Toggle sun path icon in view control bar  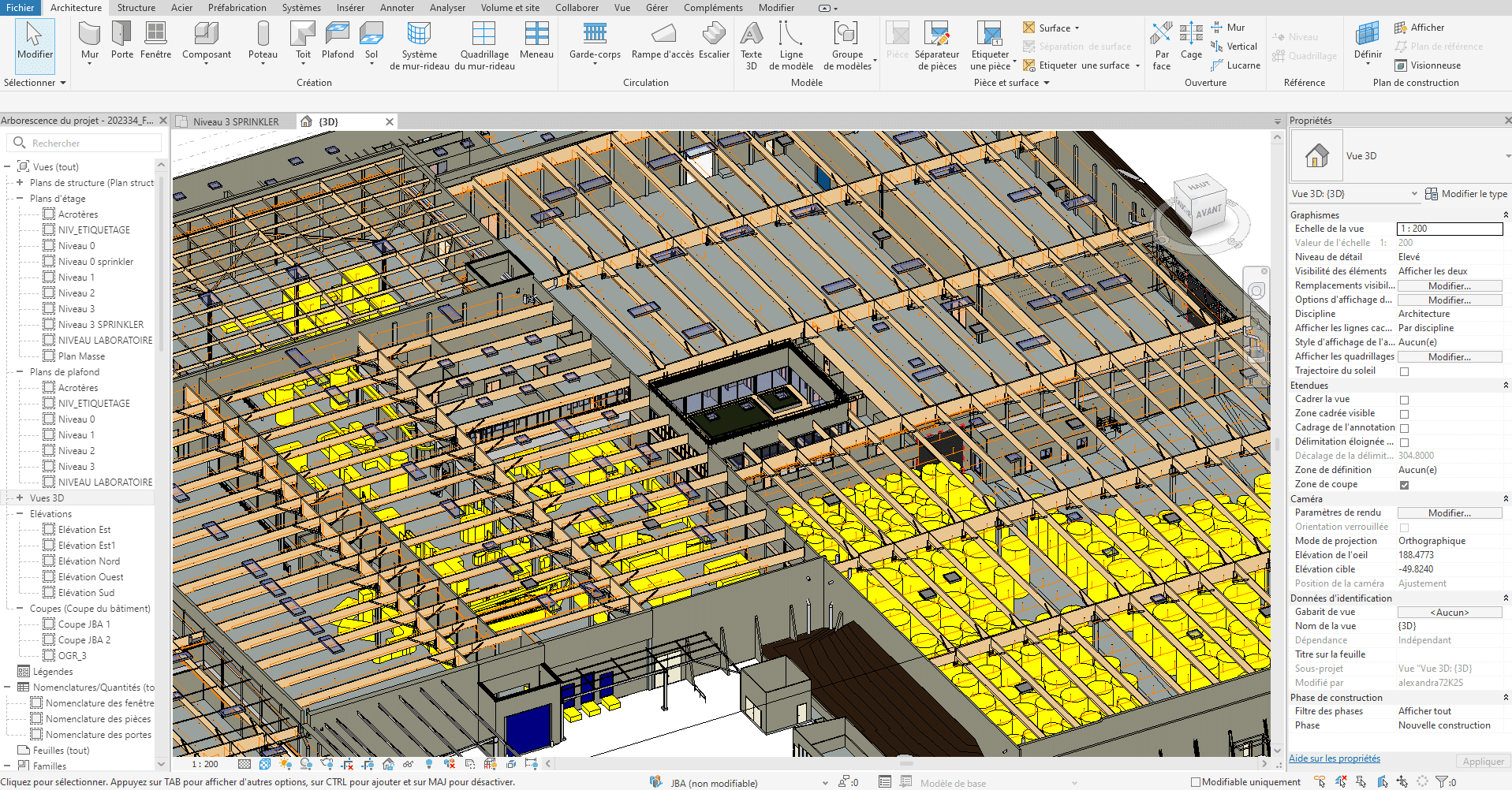pyautogui.click(x=286, y=764)
